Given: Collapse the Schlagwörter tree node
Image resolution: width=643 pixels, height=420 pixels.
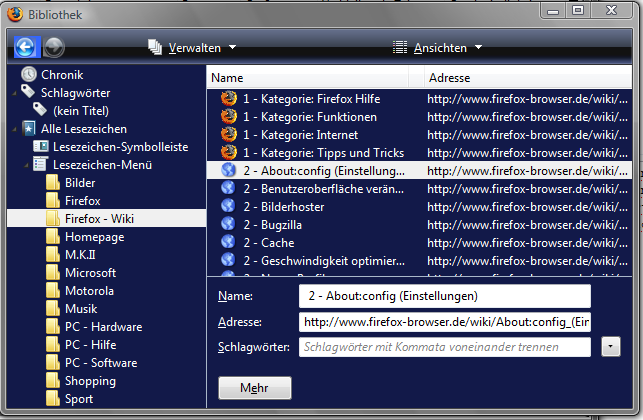Looking at the screenshot, I should [x=14, y=93].
